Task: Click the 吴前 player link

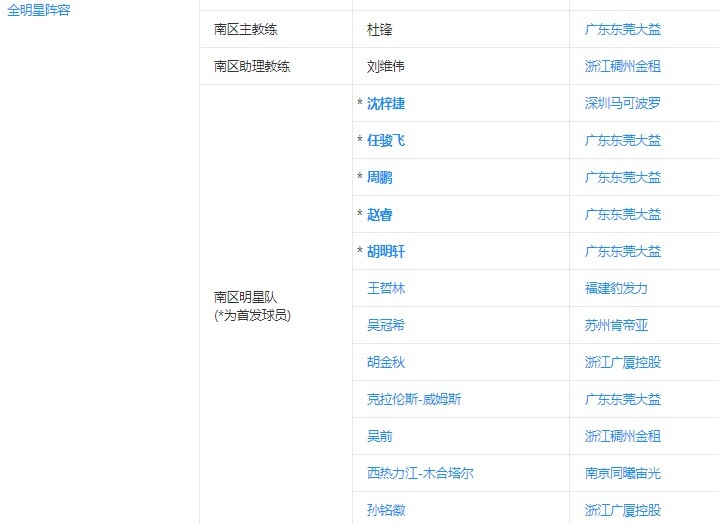Action: pos(380,436)
